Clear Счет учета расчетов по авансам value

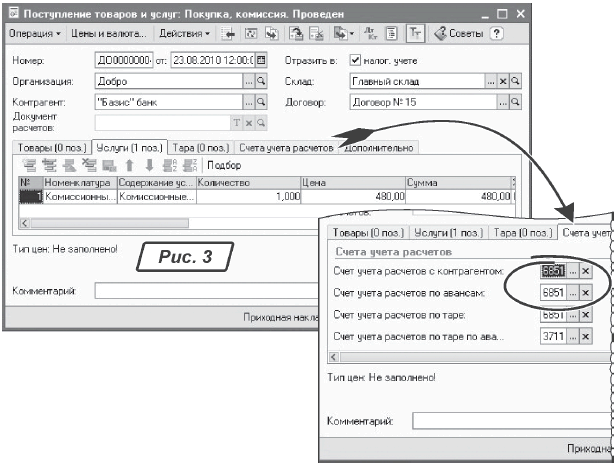coord(586,292)
